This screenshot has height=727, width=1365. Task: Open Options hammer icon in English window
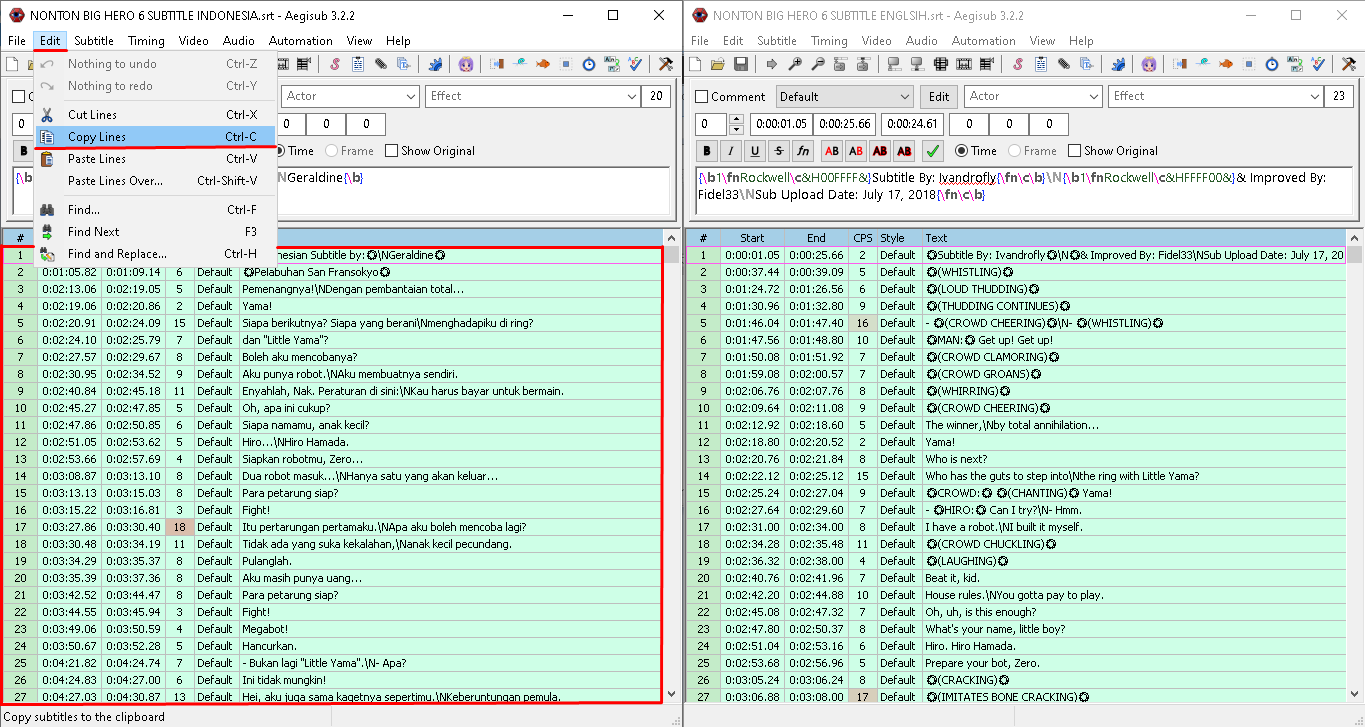(x=1348, y=64)
